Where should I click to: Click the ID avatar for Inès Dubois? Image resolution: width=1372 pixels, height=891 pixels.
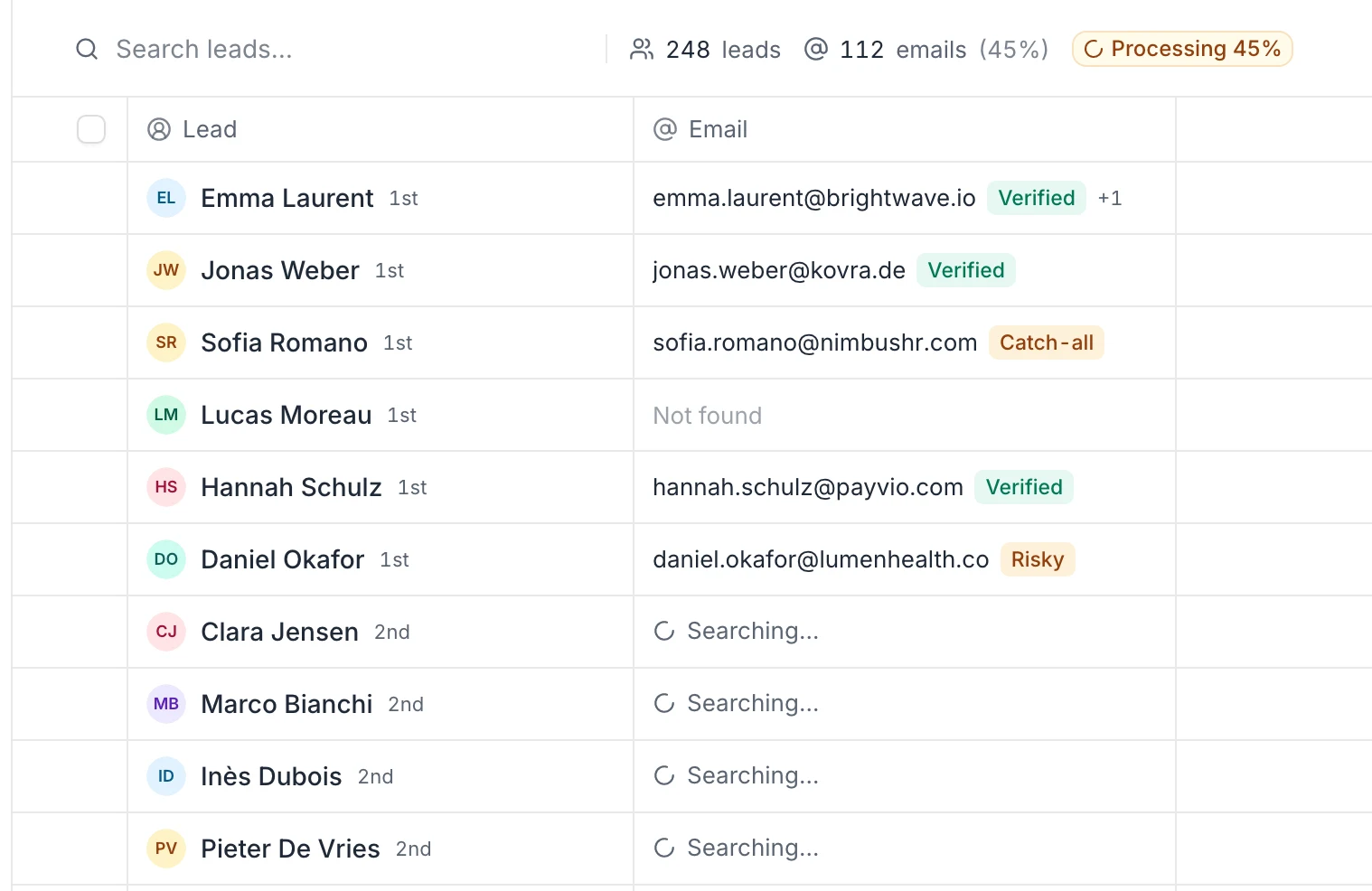pyautogui.click(x=166, y=776)
